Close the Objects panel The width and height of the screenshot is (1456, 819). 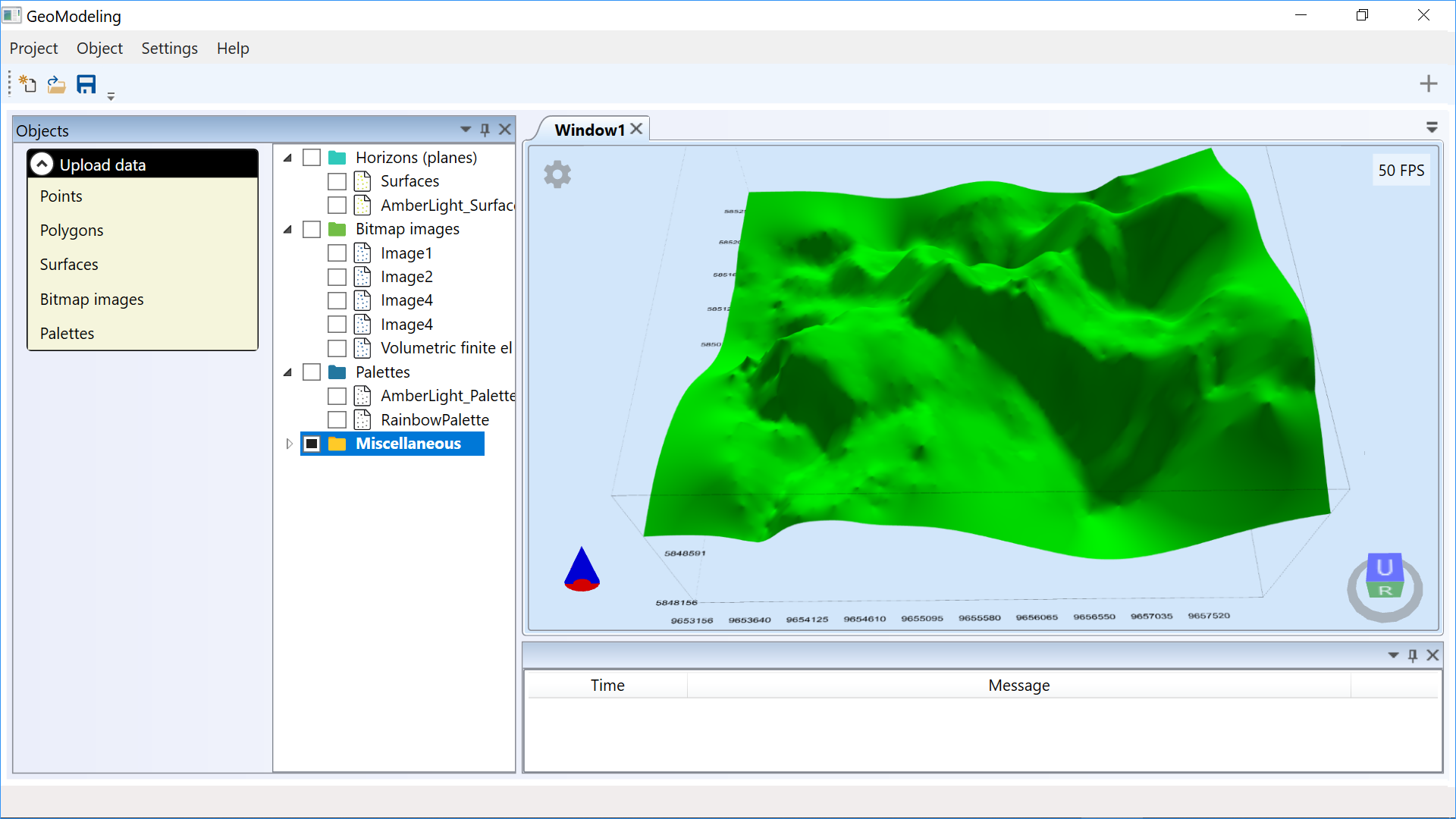pyautogui.click(x=505, y=130)
